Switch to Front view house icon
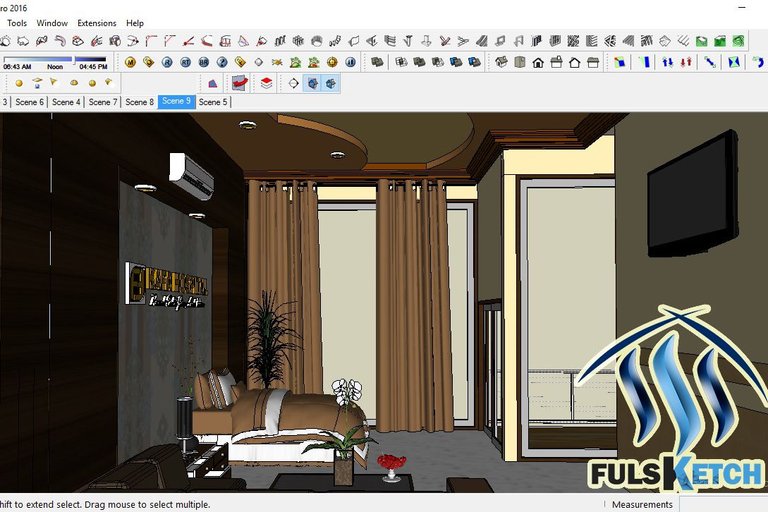The width and height of the screenshot is (768, 512). click(x=538, y=62)
